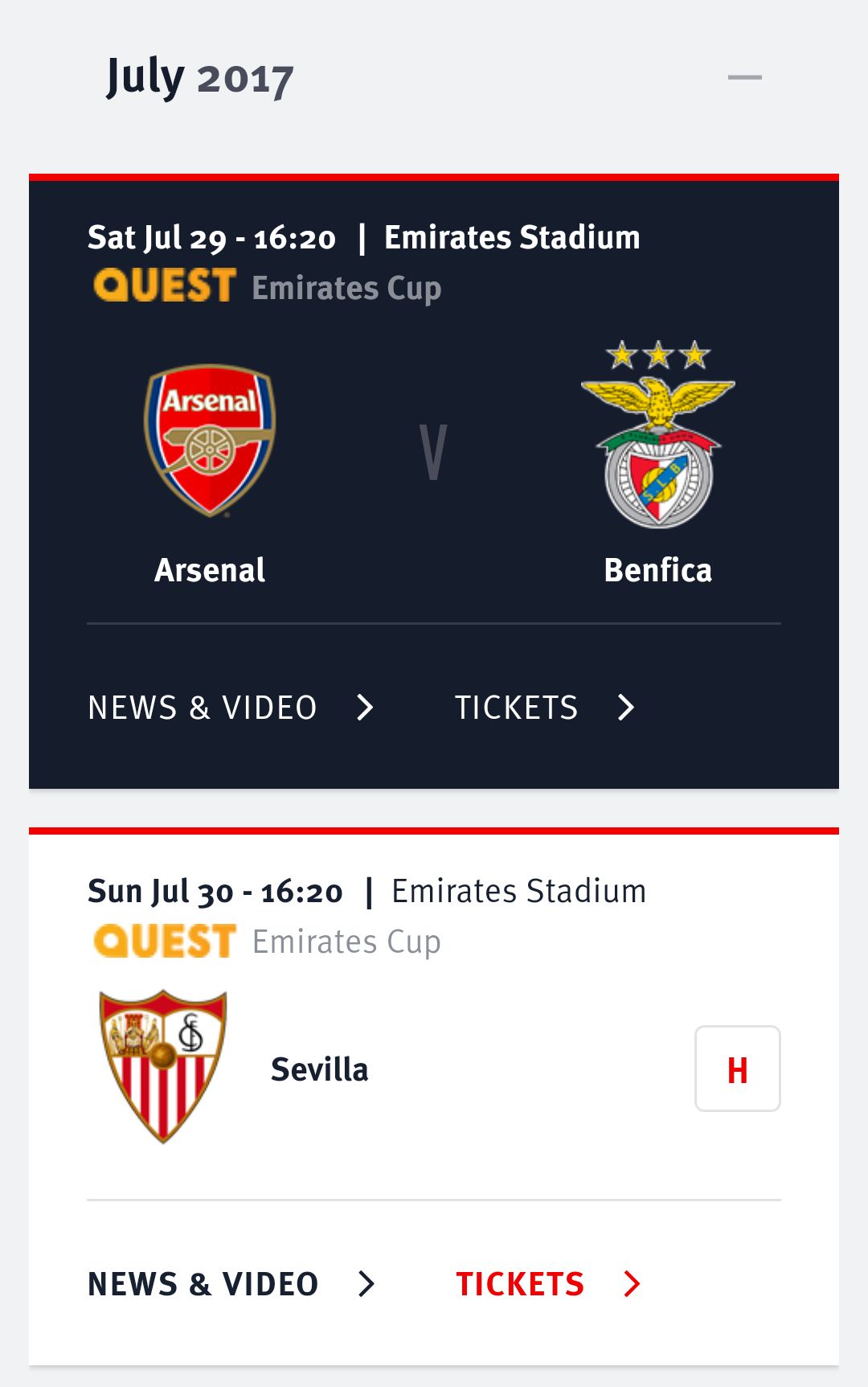
Task: Click arrow next to Sevilla News & Video
Action: point(366,1284)
